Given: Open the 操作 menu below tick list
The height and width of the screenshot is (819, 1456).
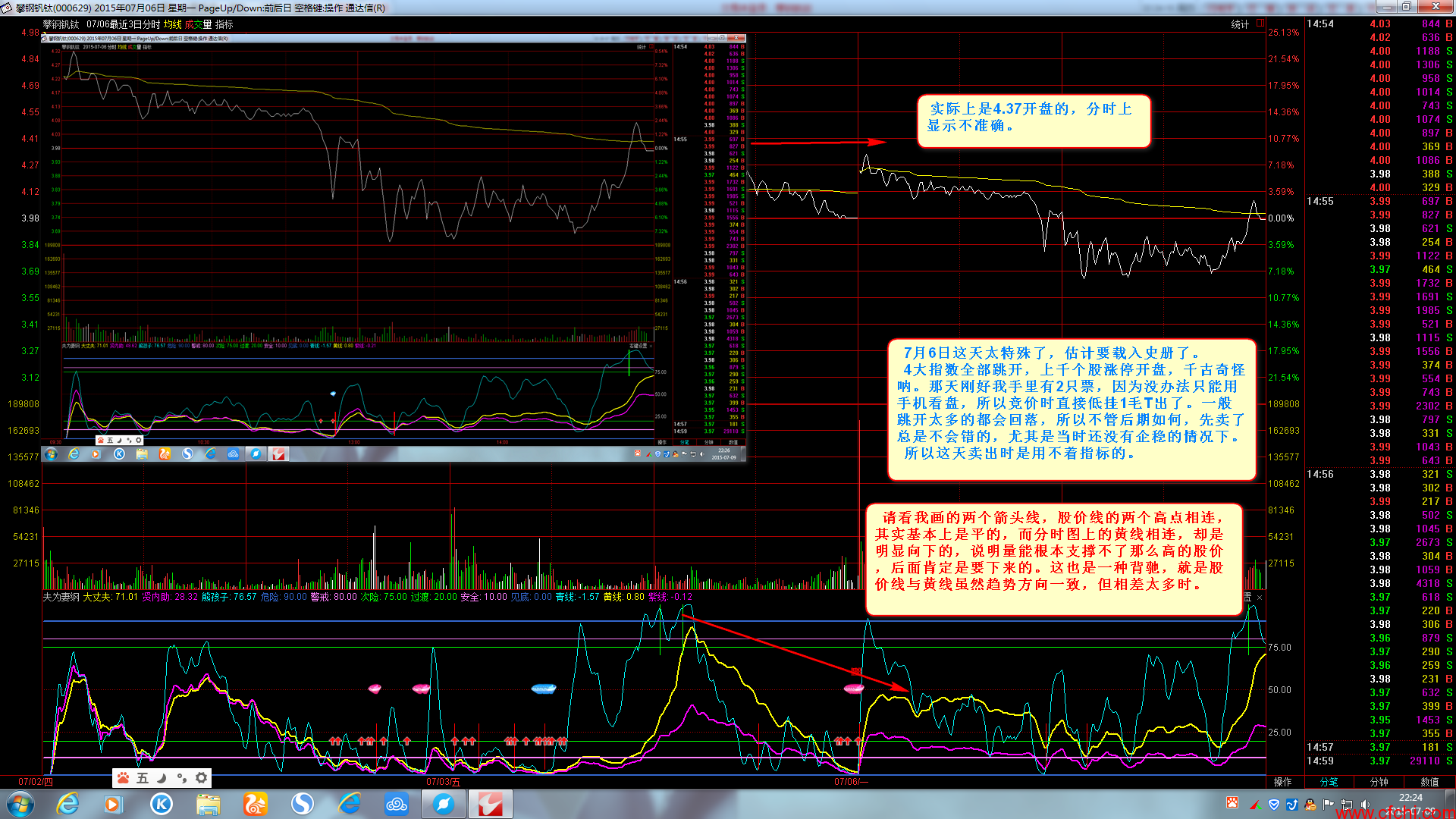Looking at the screenshot, I should 1283,782.
